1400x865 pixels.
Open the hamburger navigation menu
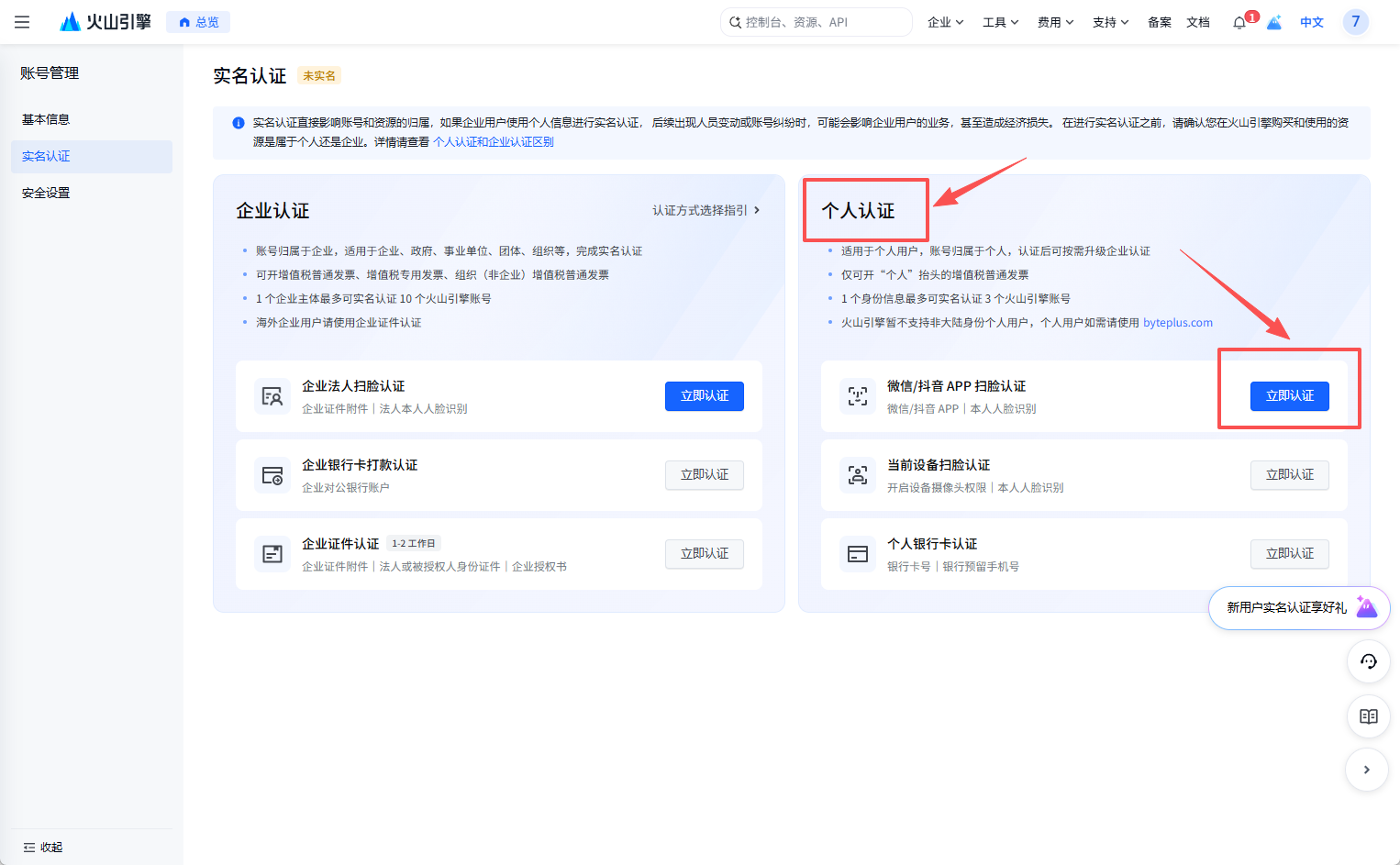22,22
